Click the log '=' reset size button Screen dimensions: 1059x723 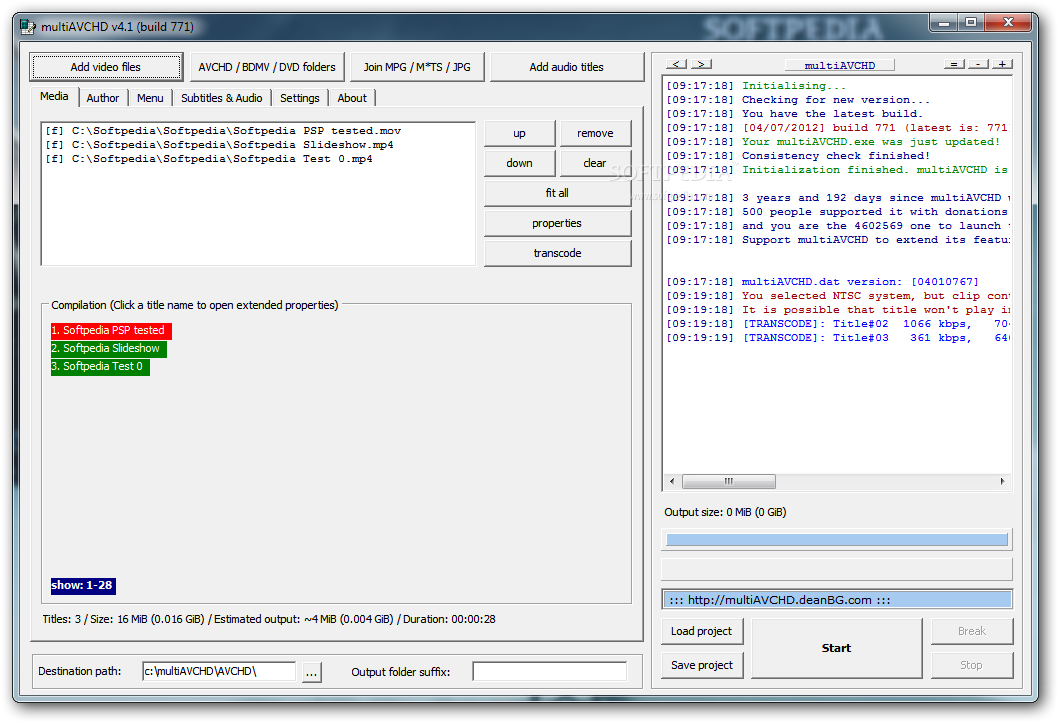pos(954,64)
